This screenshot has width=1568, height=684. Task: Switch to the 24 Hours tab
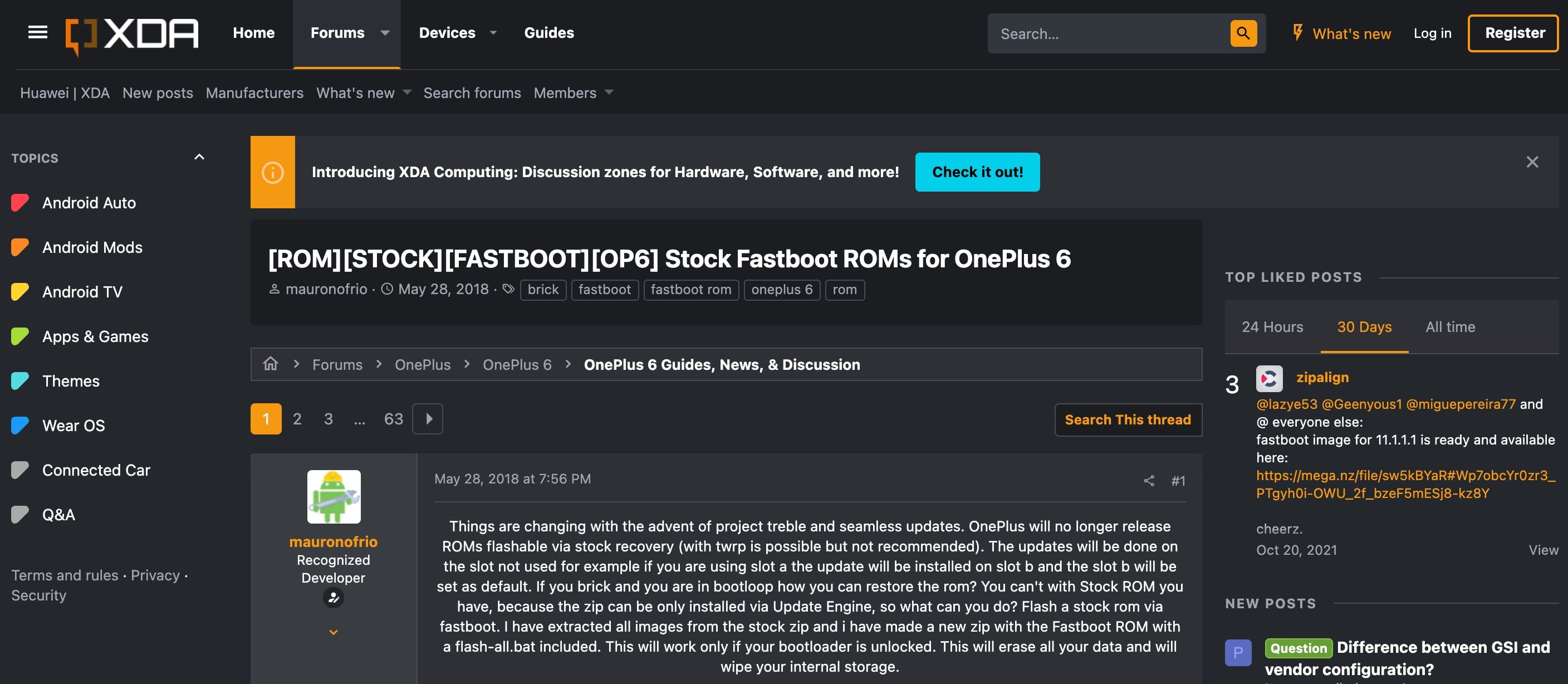click(x=1272, y=327)
